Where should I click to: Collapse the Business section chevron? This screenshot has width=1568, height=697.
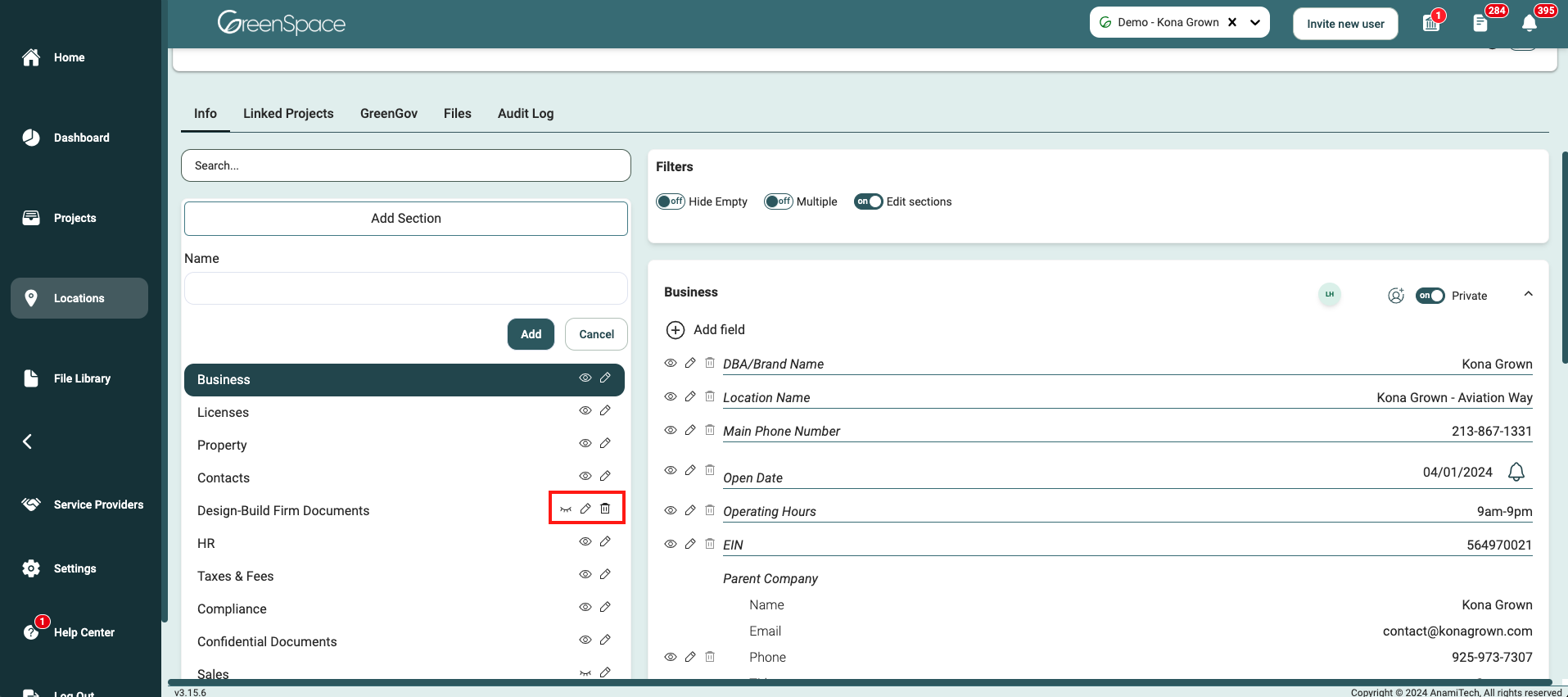point(1528,294)
